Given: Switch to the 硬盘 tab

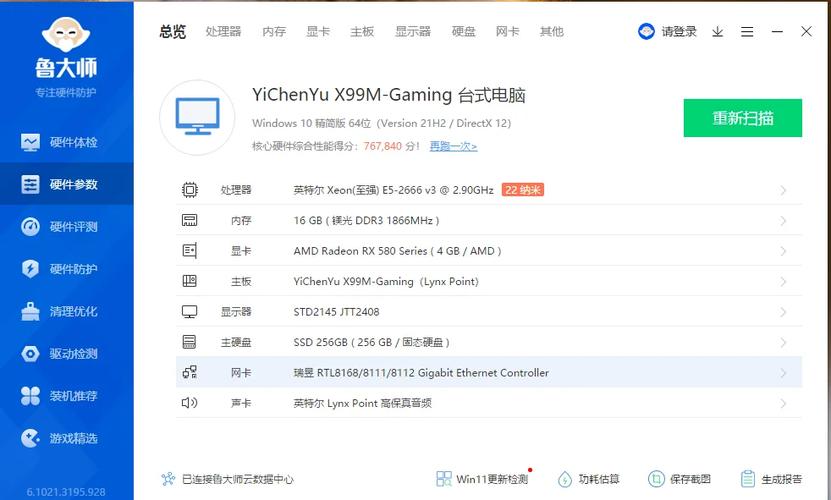Looking at the screenshot, I should pyautogui.click(x=463, y=32).
